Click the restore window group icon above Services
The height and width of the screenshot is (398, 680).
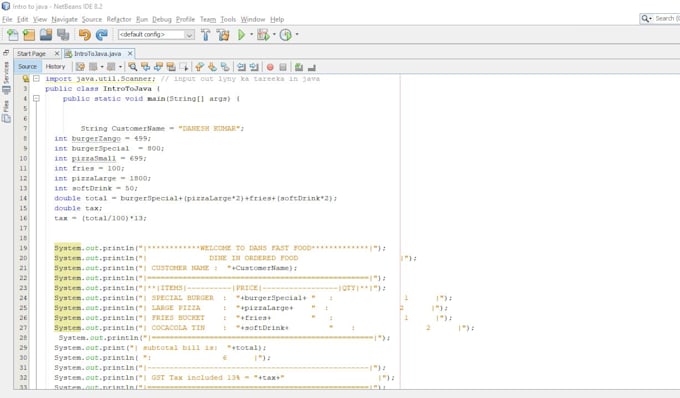point(6,53)
